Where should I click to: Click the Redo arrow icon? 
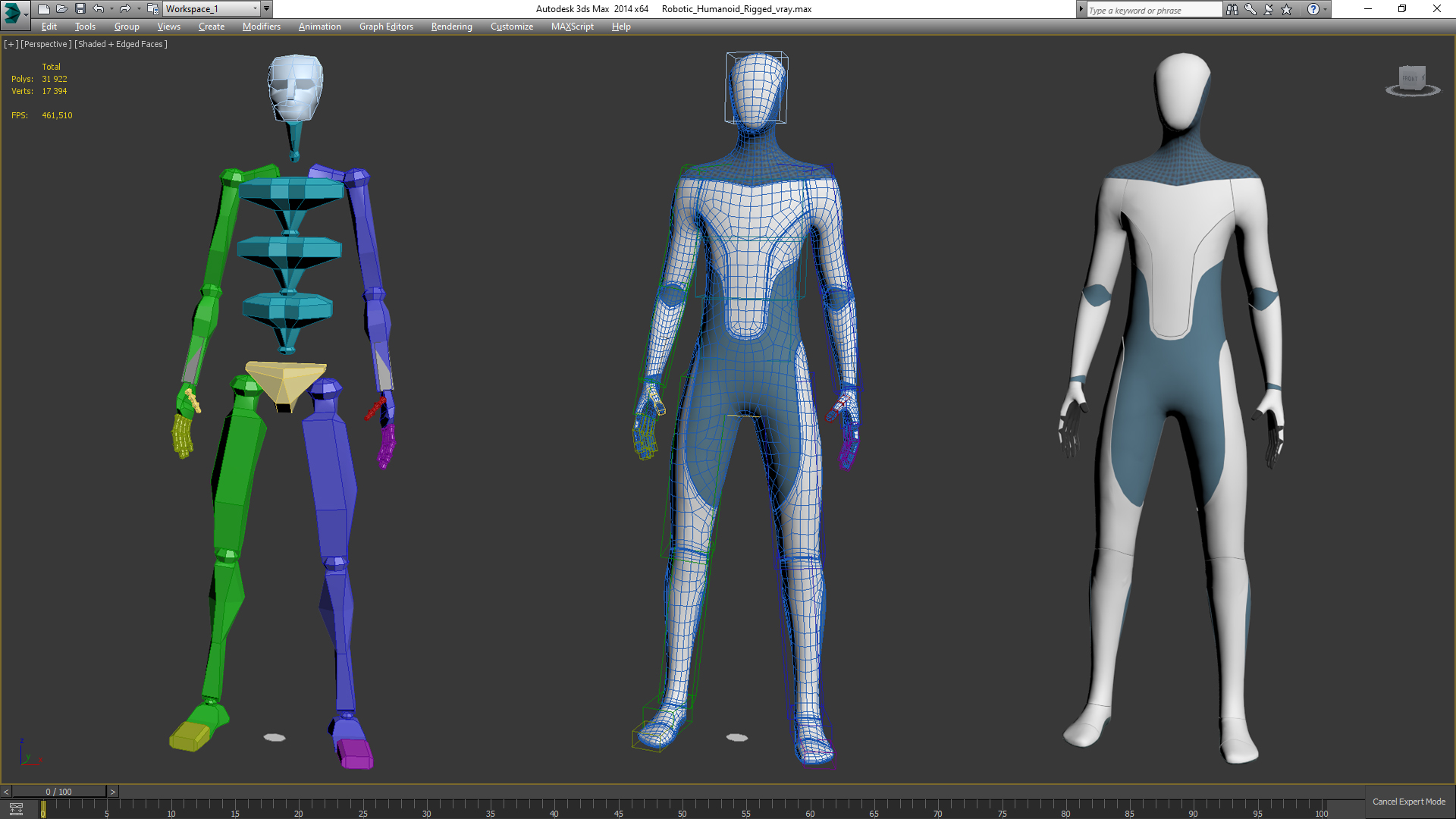point(125,9)
